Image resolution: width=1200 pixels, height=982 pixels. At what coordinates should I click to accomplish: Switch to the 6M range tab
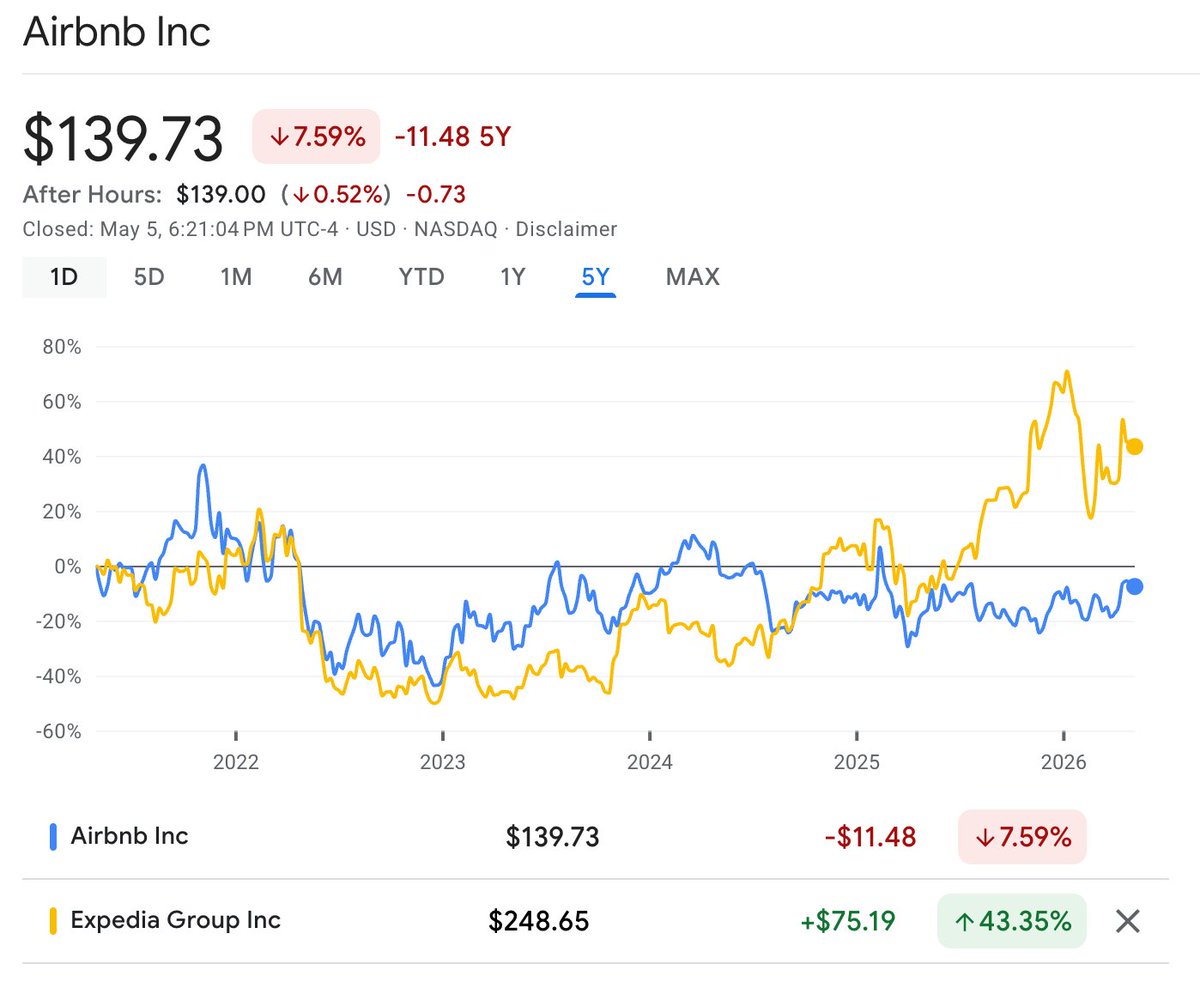point(325,276)
